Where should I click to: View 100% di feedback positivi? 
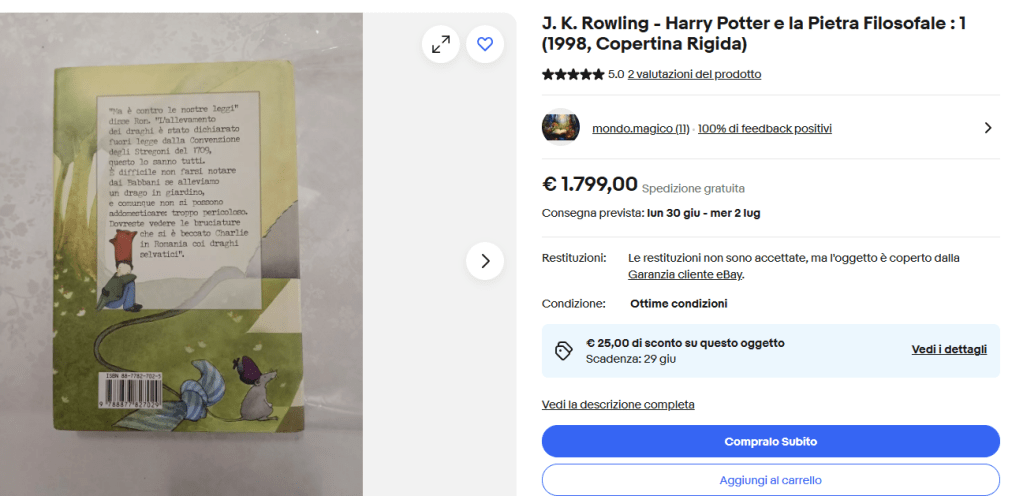pos(764,128)
